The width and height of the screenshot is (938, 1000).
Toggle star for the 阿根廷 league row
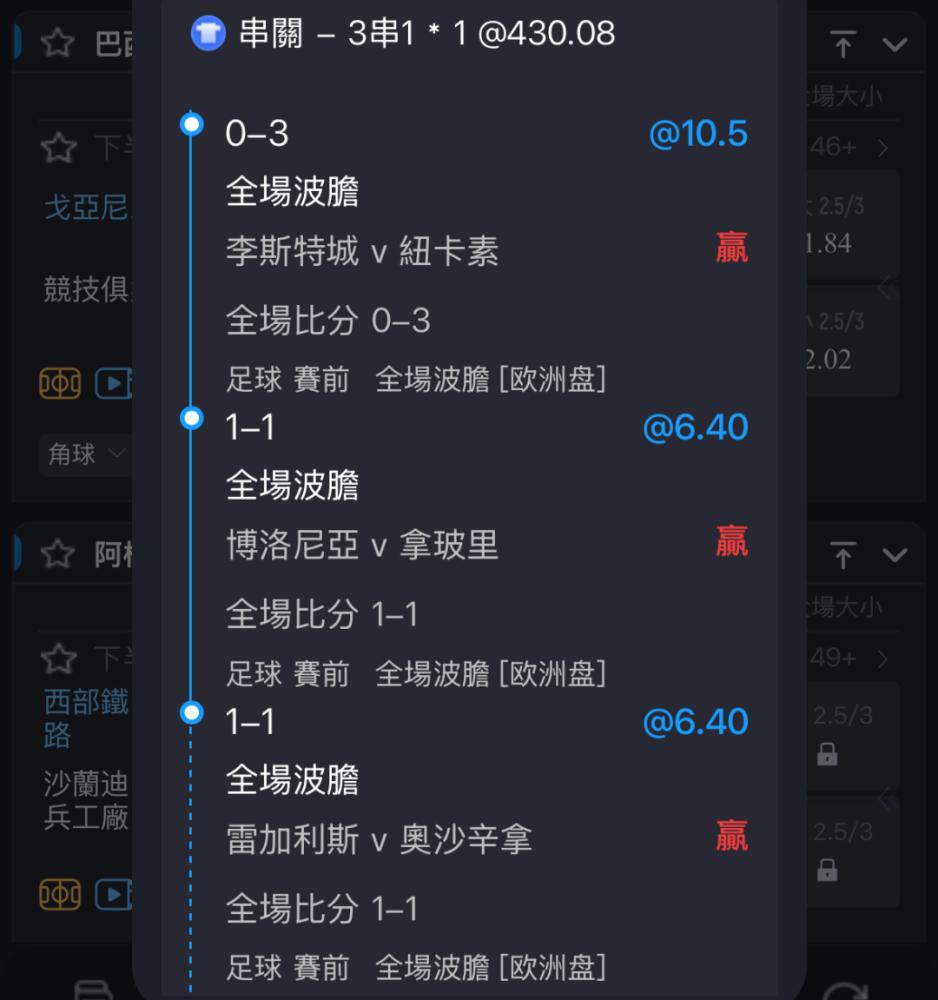[x=57, y=553]
